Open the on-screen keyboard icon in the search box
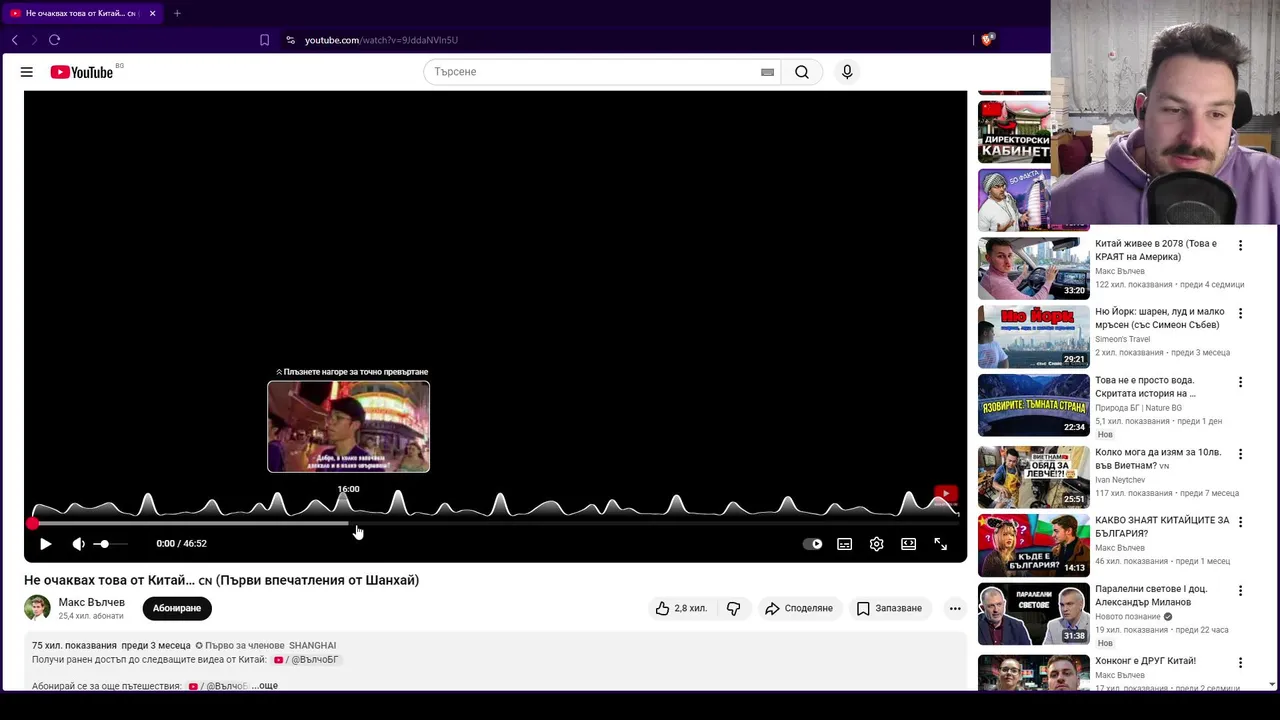1280x720 pixels. pos(767,72)
